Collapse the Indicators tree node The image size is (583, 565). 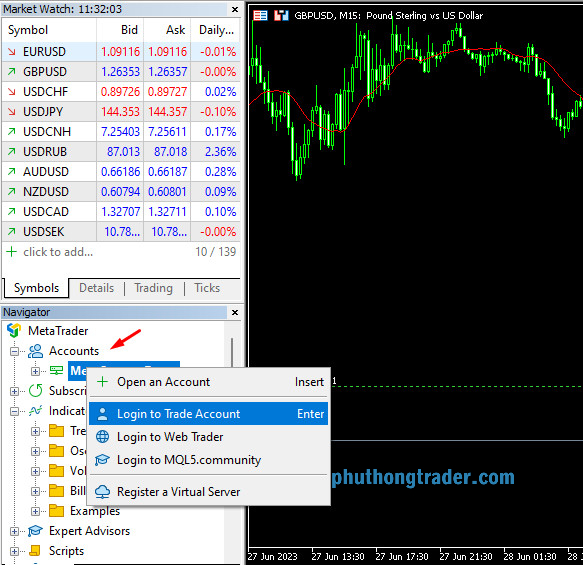click(x=14, y=411)
